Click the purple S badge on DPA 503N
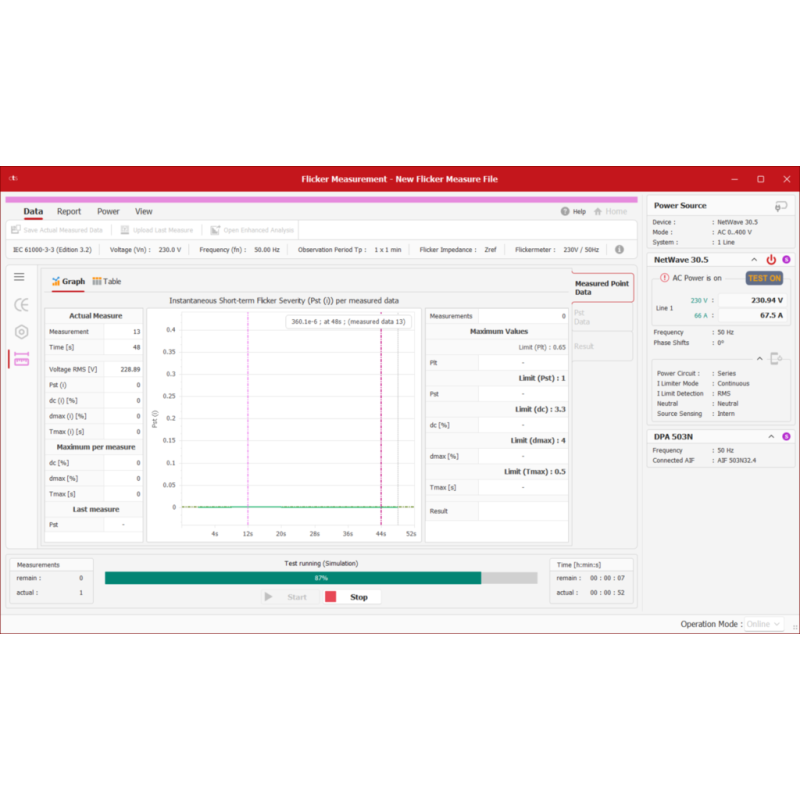The height and width of the screenshot is (800, 800). pyautogui.click(x=786, y=436)
